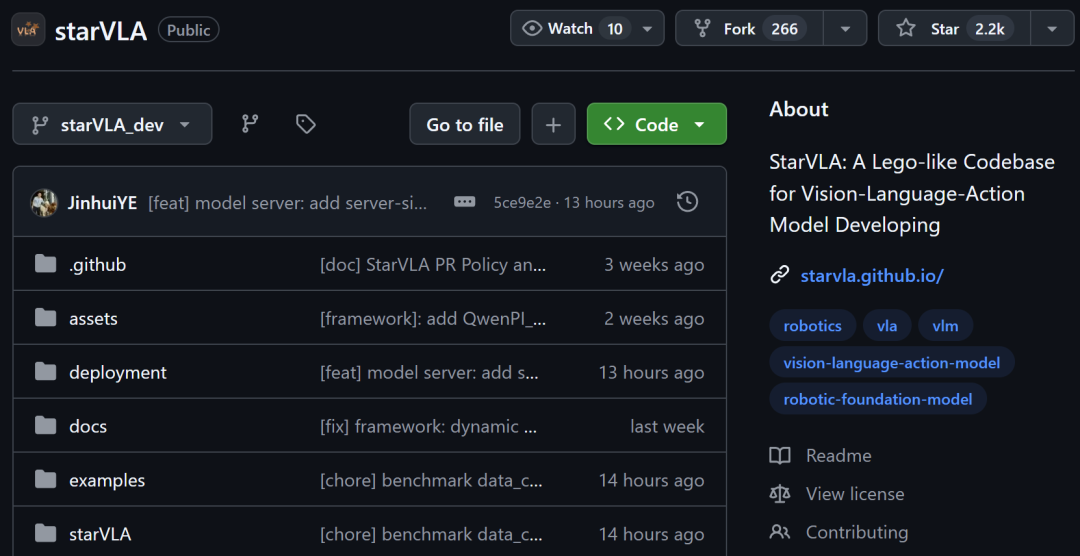1080x556 pixels.
Task: Open the Star lists dropdown arrow
Action: (1052, 28)
